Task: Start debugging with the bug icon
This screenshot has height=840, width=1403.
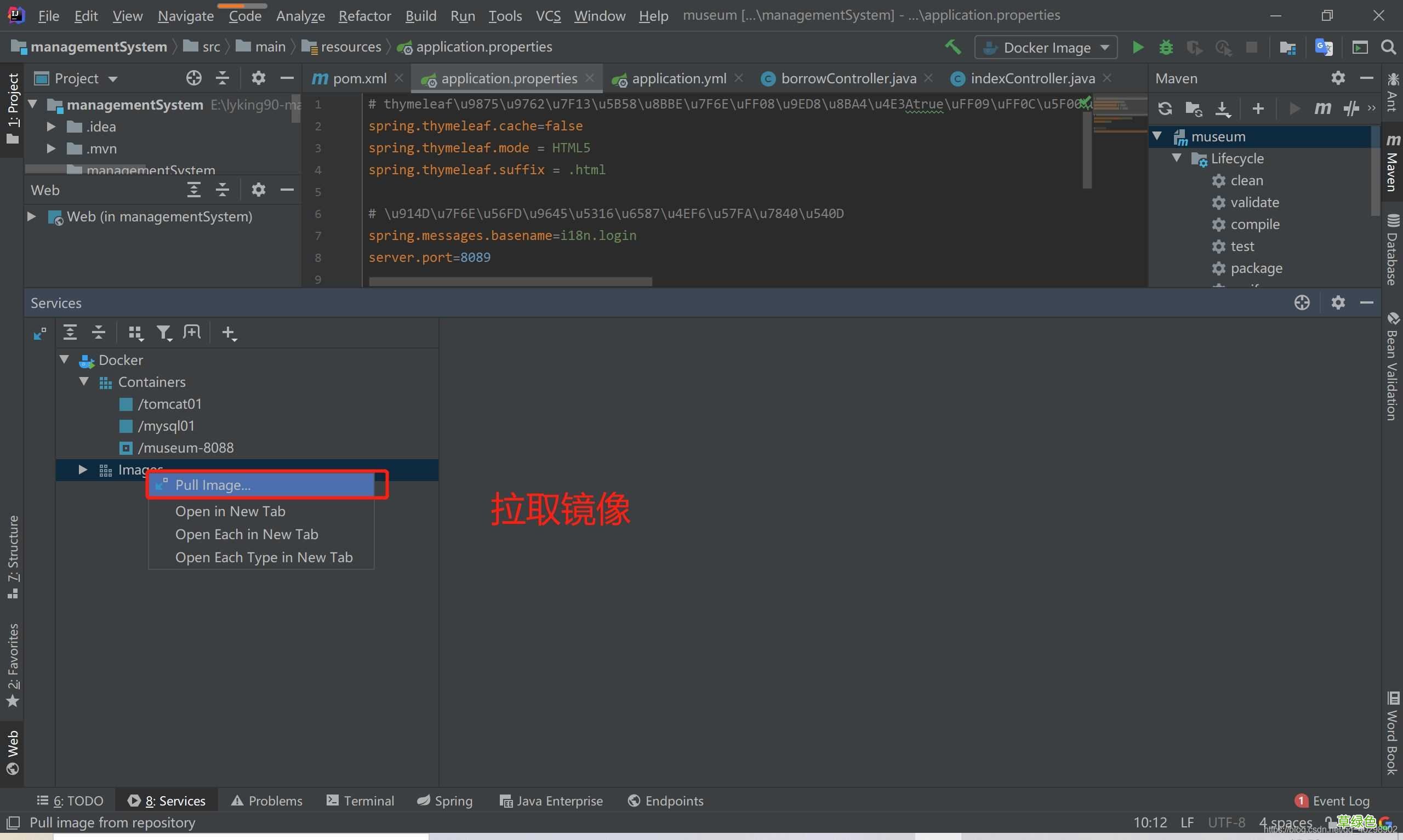Action: coord(1166,47)
